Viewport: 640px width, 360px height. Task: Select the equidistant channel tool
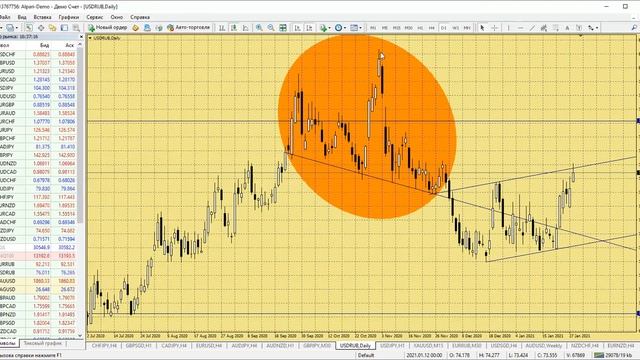[x=544, y=28]
